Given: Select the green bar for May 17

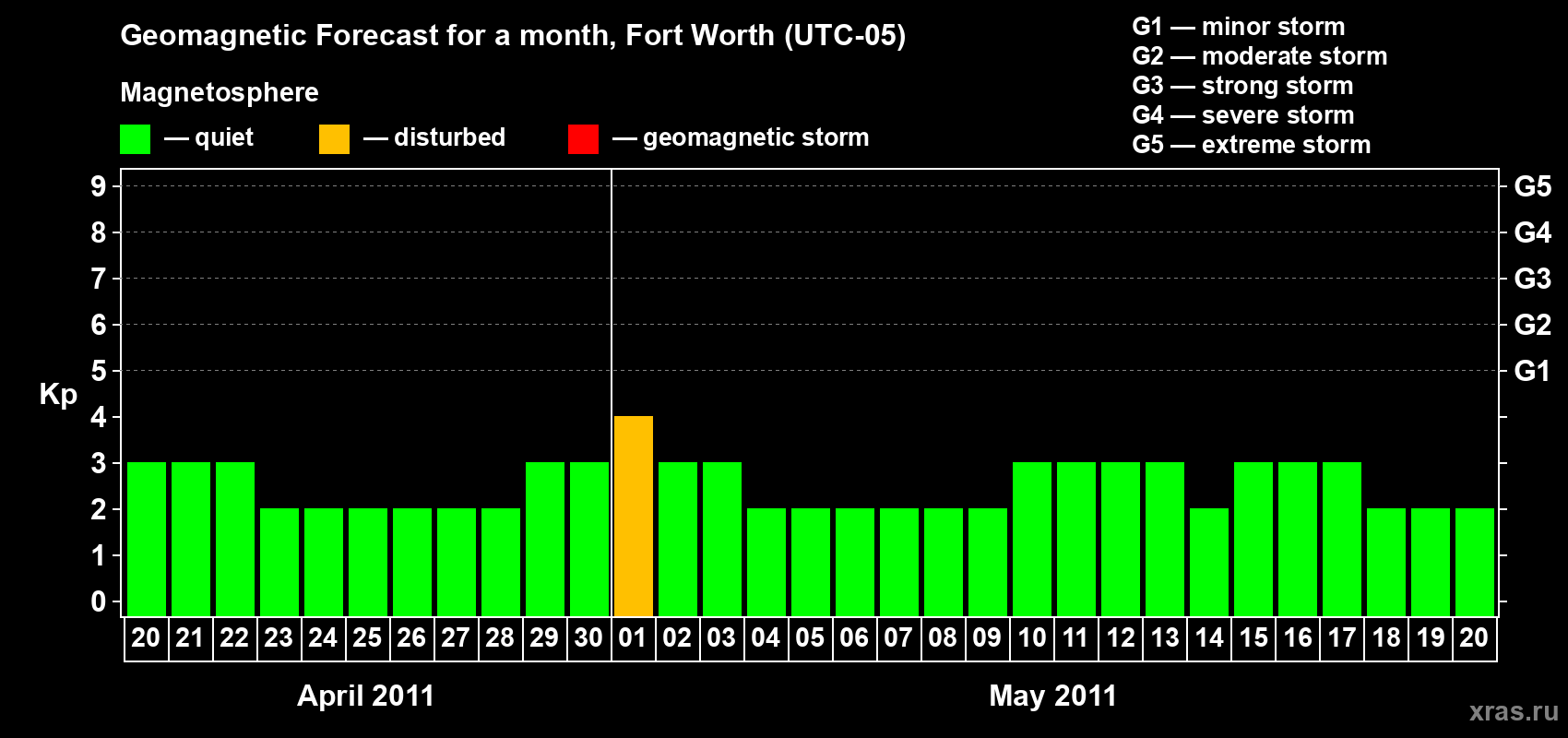Looking at the screenshot, I should point(1342,539).
